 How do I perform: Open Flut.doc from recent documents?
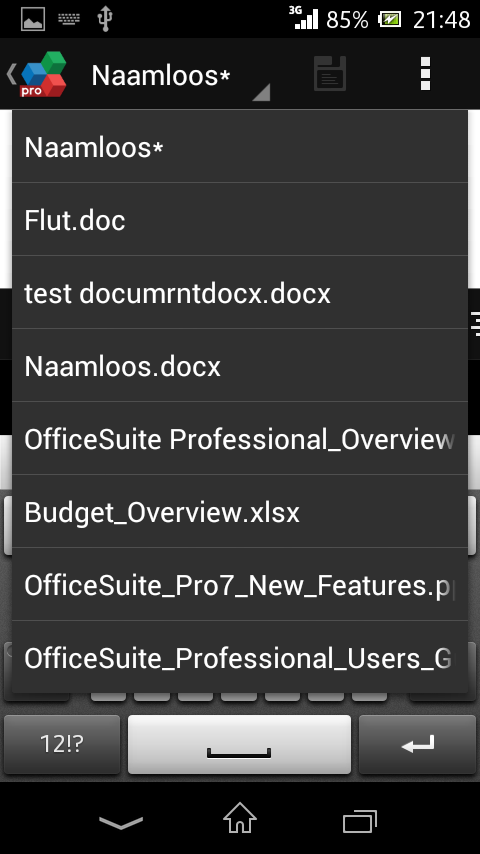tap(240, 219)
